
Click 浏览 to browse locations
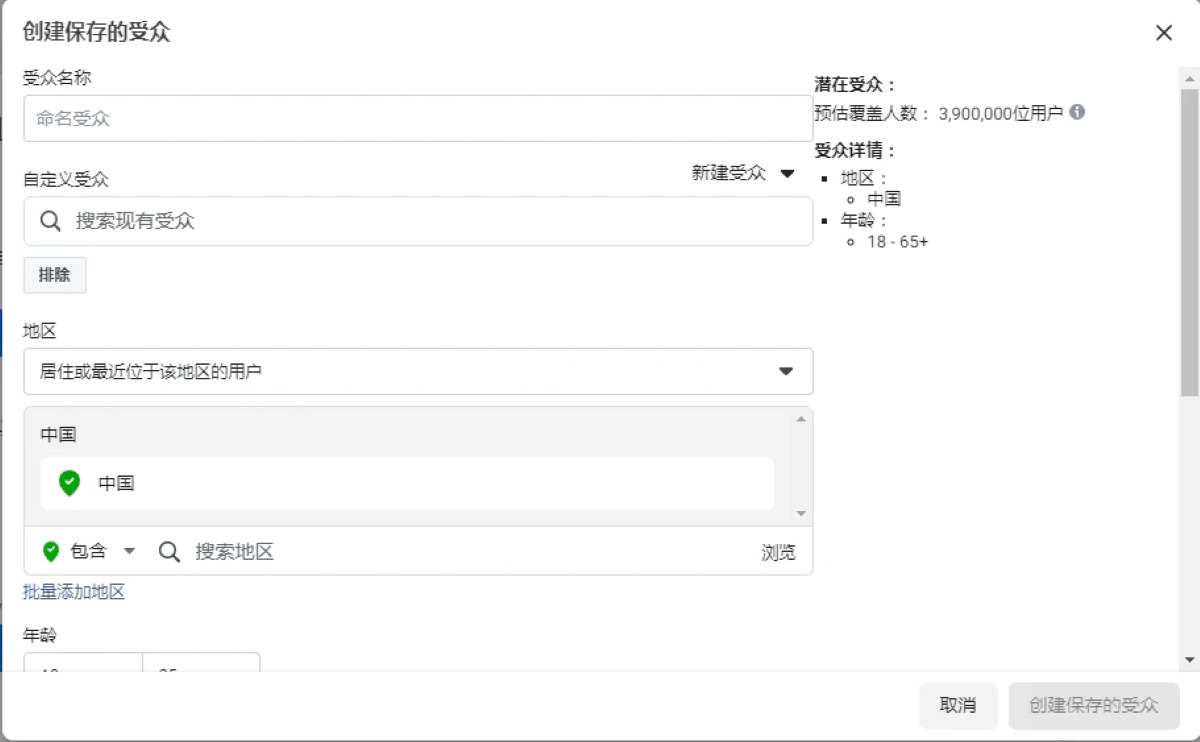(778, 551)
